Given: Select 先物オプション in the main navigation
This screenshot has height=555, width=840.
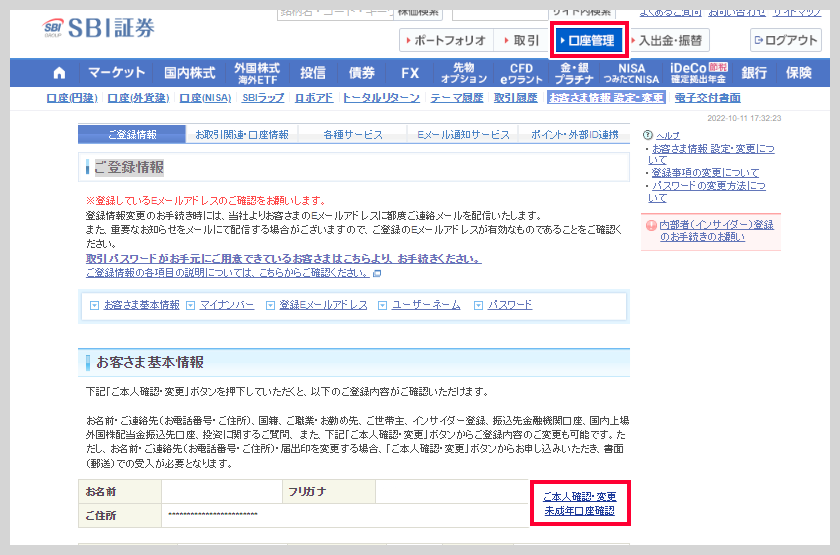Looking at the screenshot, I should (463, 73).
